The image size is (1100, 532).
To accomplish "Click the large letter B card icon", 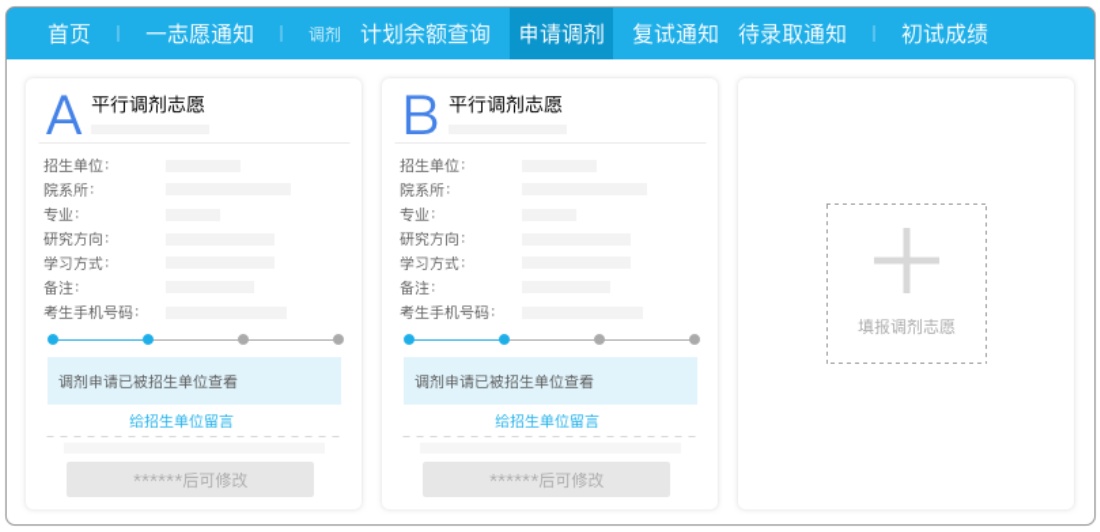I will pos(420,116).
